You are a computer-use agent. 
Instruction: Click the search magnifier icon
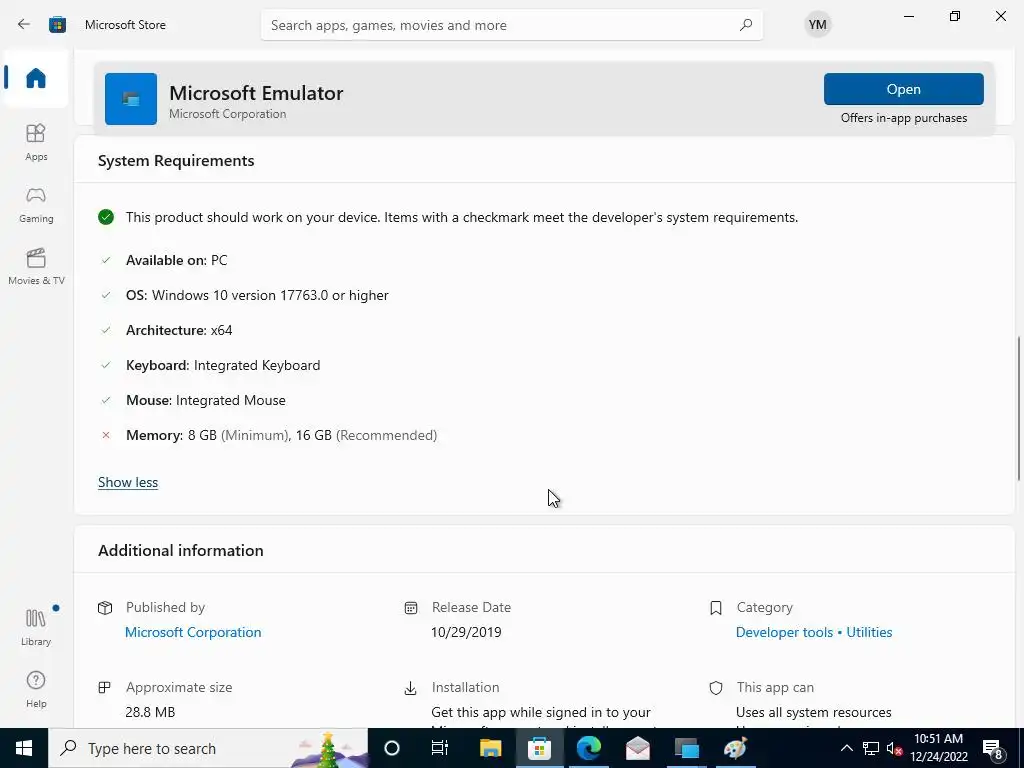(x=746, y=25)
